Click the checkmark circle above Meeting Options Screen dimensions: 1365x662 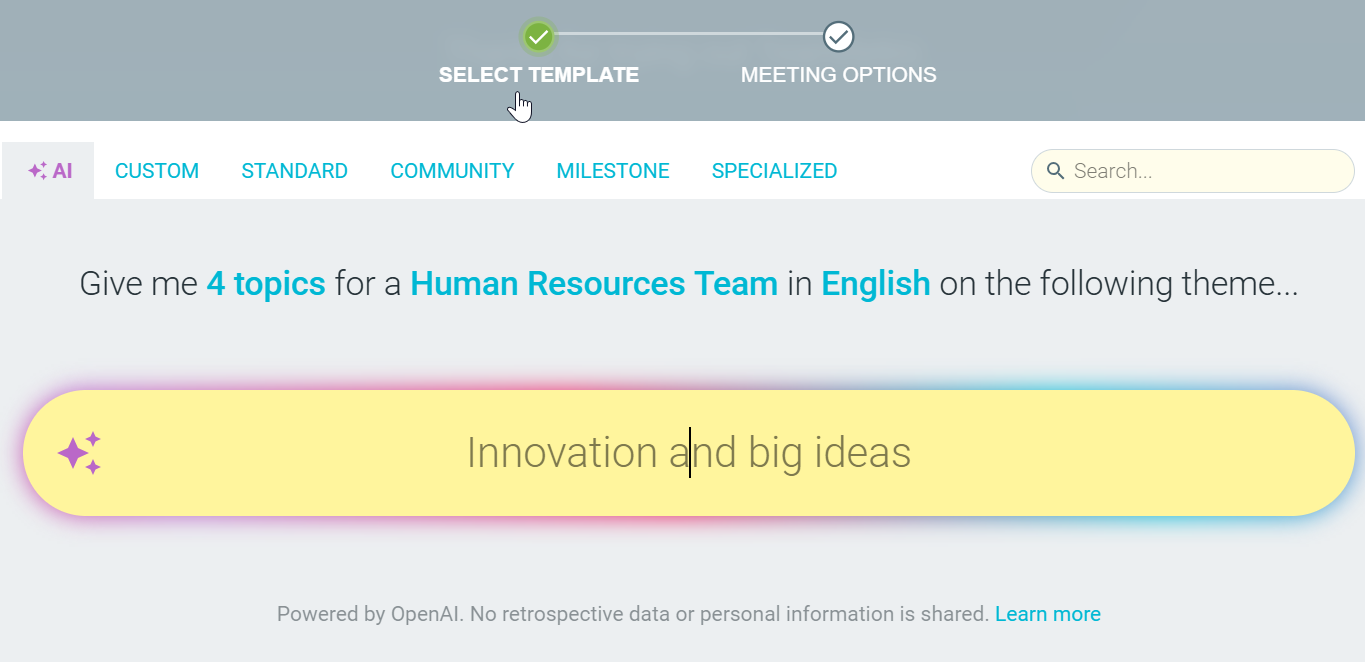(x=838, y=37)
